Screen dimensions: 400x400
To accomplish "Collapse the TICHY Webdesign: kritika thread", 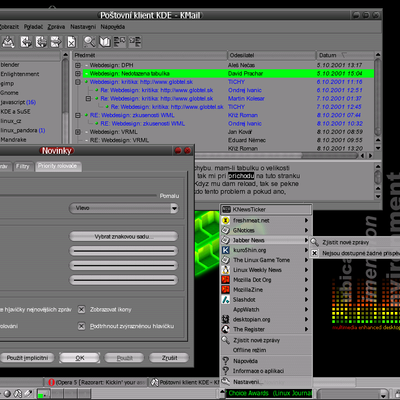I will (x=78, y=82).
